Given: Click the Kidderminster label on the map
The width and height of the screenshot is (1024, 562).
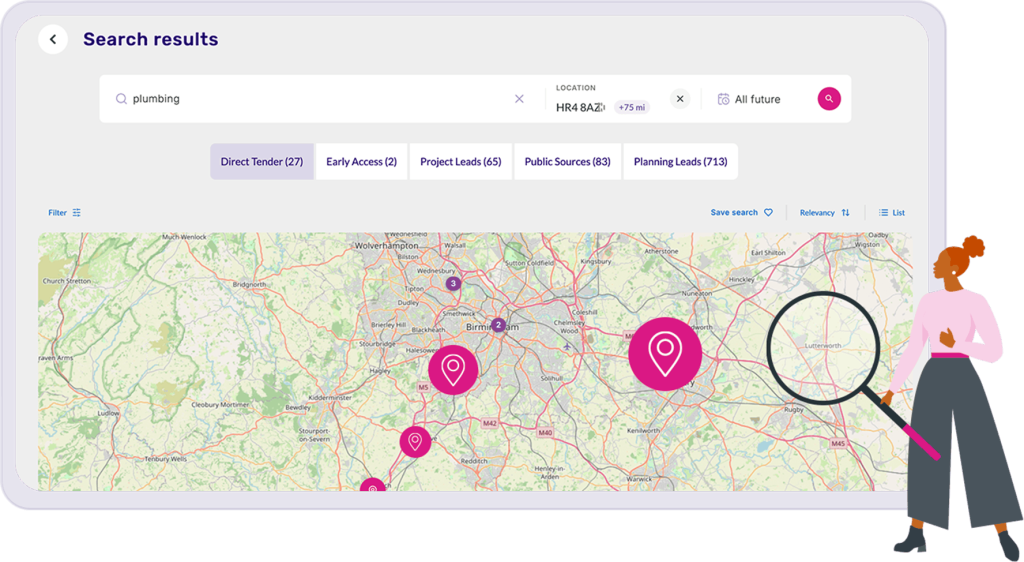Looking at the screenshot, I should [330, 398].
